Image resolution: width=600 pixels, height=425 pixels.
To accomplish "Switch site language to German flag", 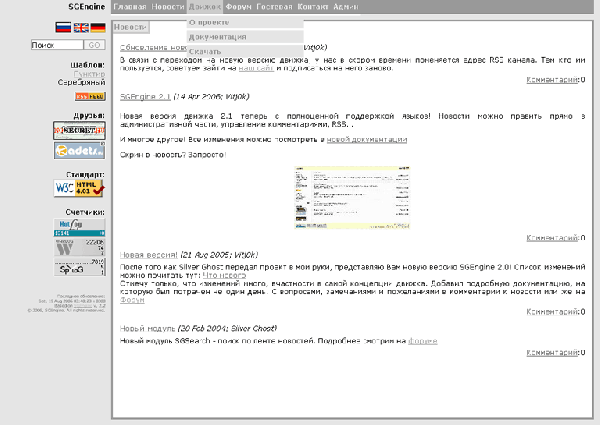I will (98, 28).
